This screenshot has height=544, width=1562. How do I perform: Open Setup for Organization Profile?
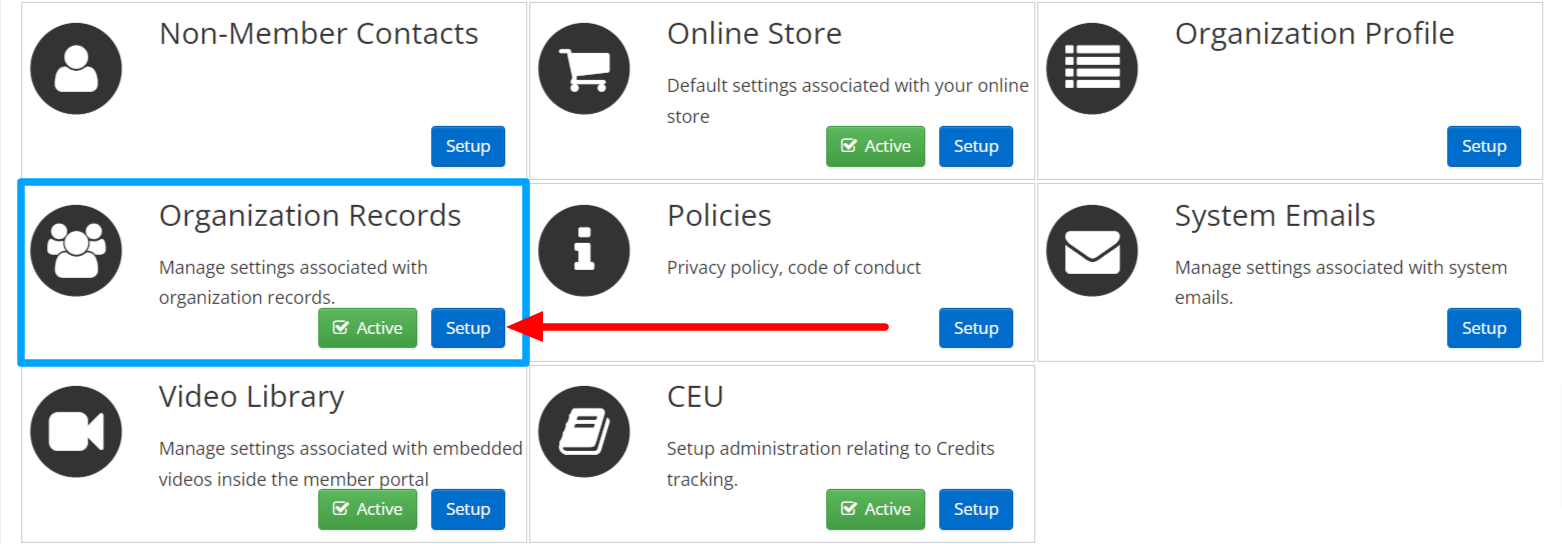click(x=1484, y=146)
